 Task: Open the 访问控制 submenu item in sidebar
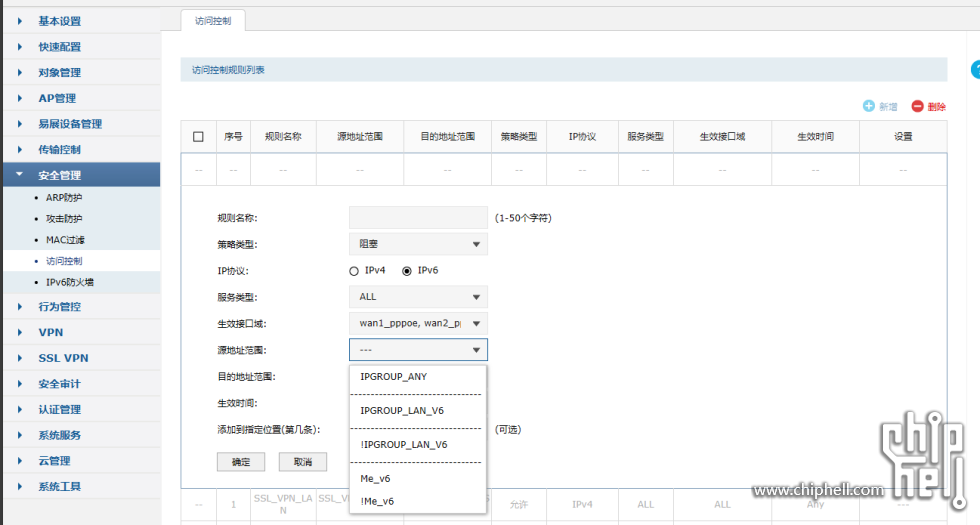tap(81, 261)
